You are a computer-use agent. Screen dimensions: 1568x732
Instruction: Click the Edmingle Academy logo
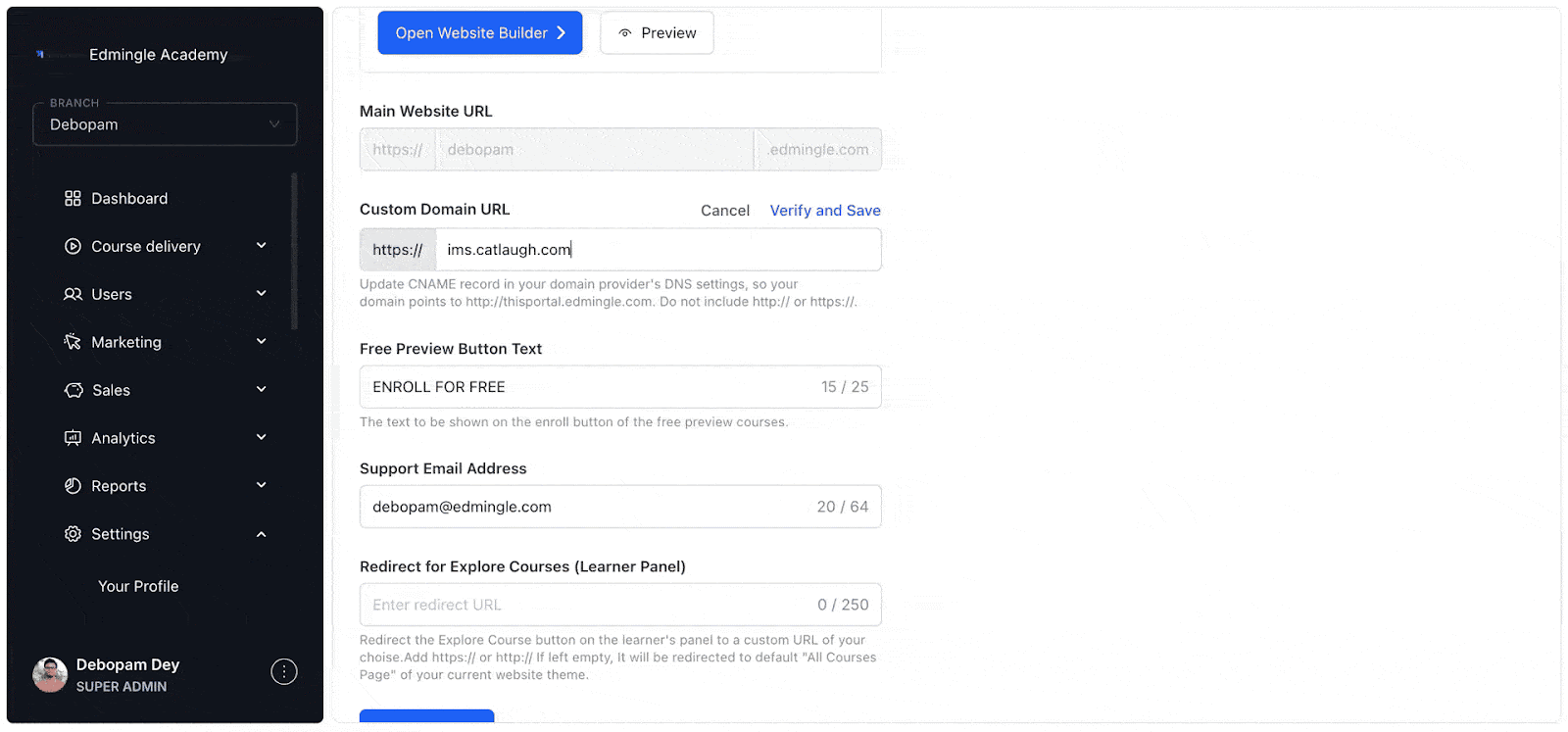point(41,55)
